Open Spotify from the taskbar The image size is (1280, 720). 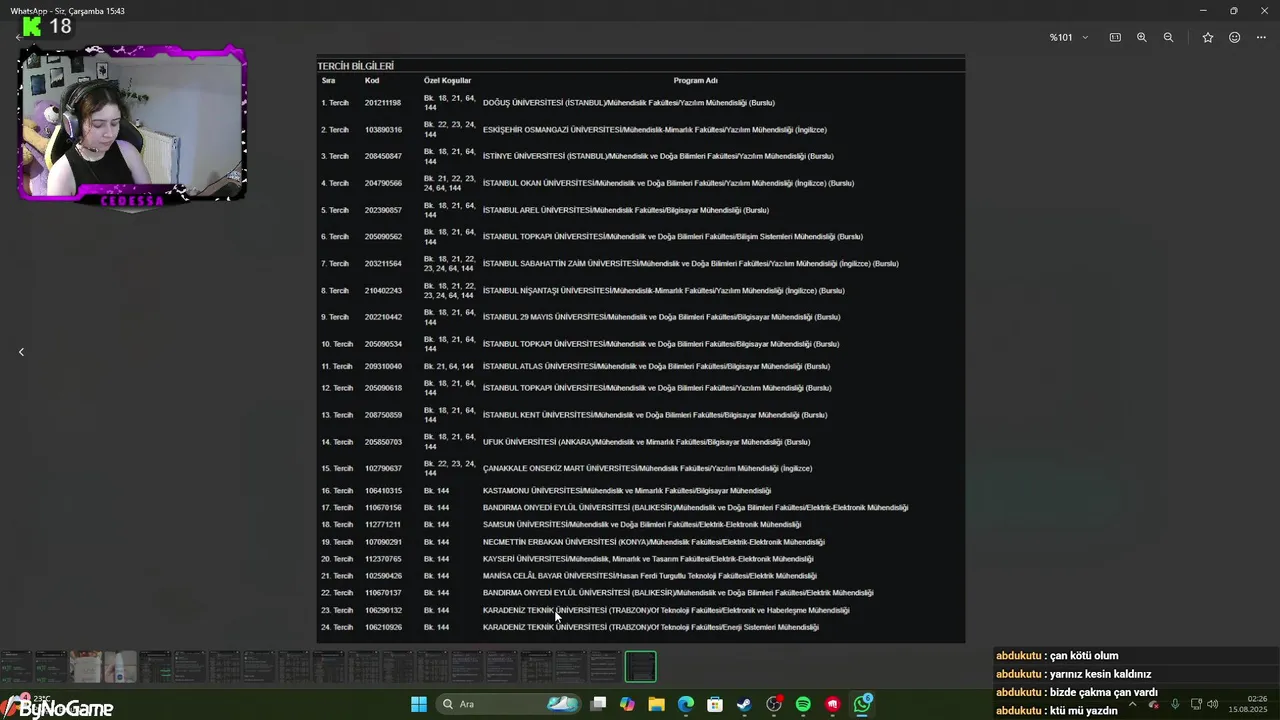(803, 704)
